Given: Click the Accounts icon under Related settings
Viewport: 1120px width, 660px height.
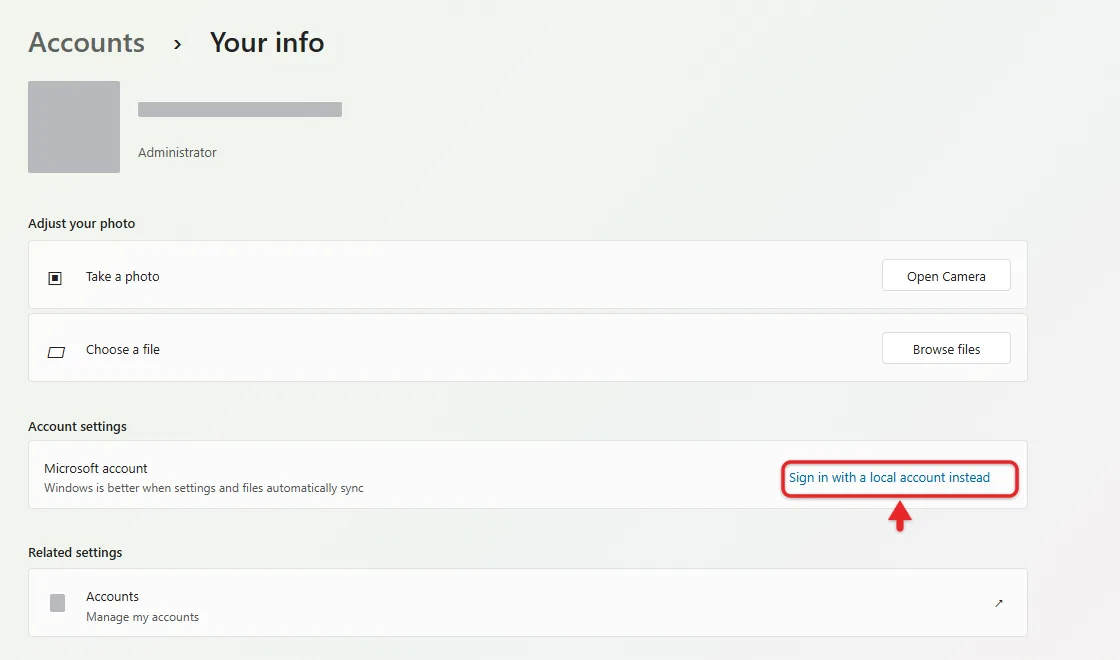Looking at the screenshot, I should (x=58, y=603).
